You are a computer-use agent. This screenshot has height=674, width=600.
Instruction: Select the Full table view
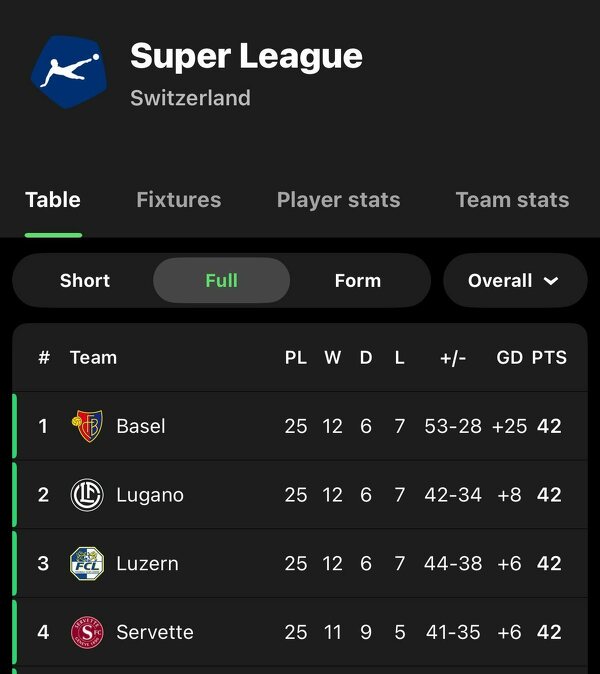coord(221,281)
